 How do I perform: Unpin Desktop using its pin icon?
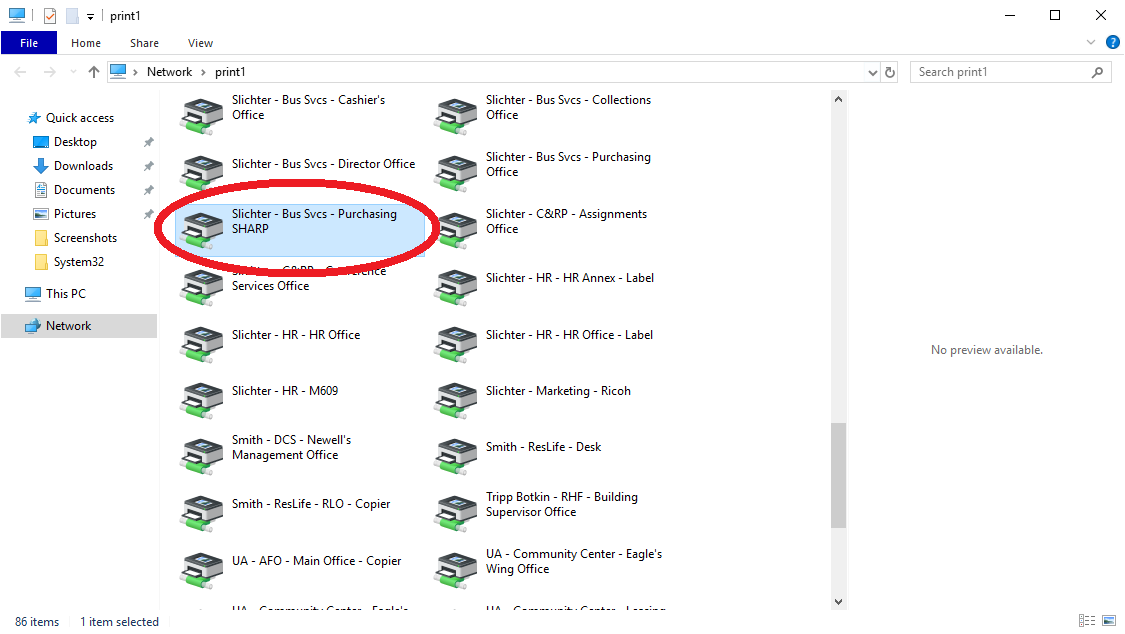pos(149,142)
